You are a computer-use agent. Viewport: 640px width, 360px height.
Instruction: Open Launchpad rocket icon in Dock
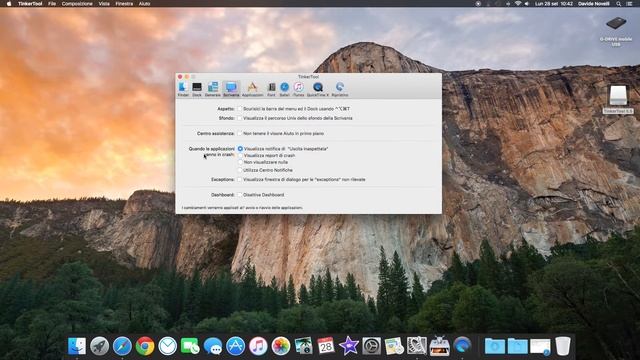(100, 346)
